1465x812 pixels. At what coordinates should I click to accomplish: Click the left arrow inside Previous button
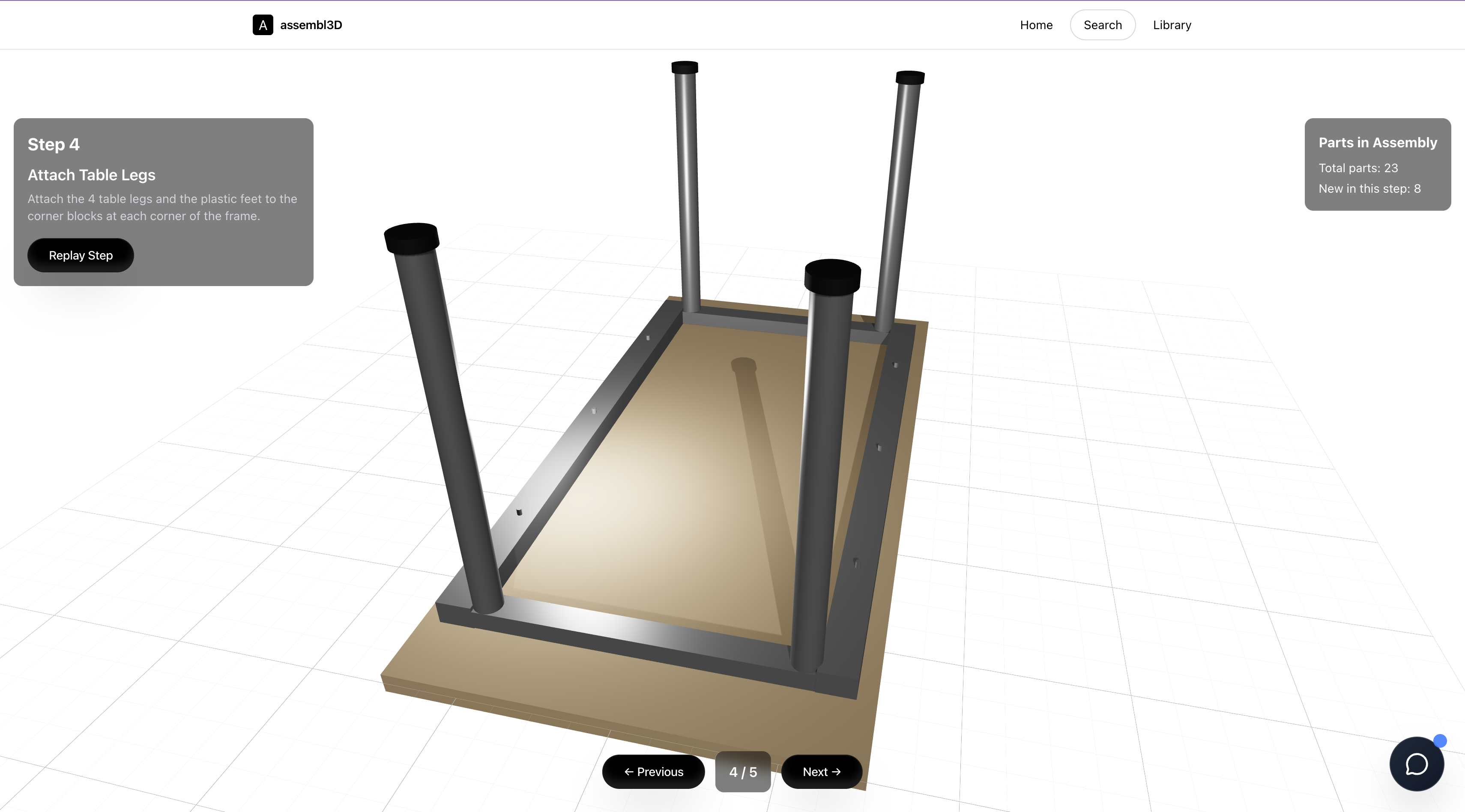[x=629, y=772]
